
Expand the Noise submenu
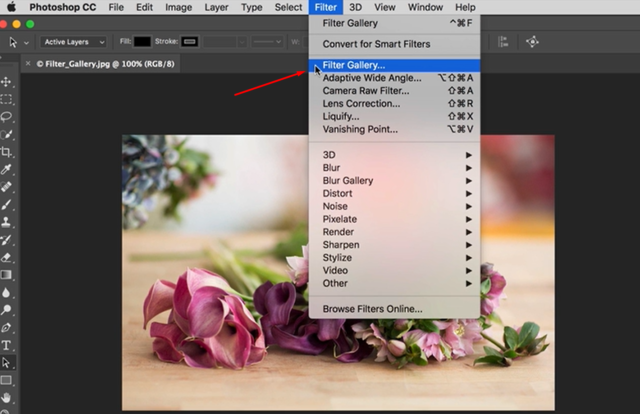click(394, 206)
